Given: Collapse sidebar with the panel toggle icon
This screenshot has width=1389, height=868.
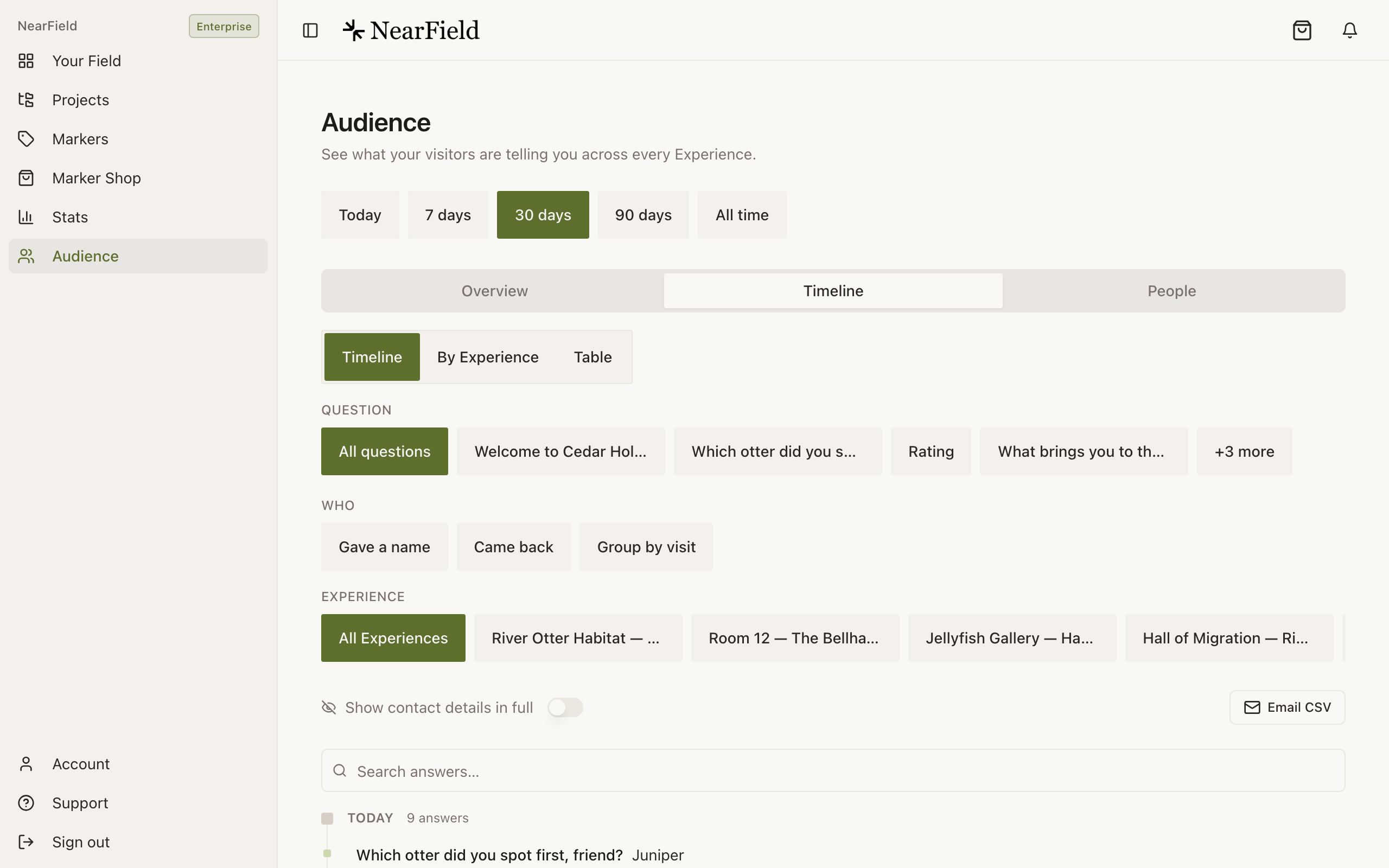Looking at the screenshot, I should (x=310, y=30).
